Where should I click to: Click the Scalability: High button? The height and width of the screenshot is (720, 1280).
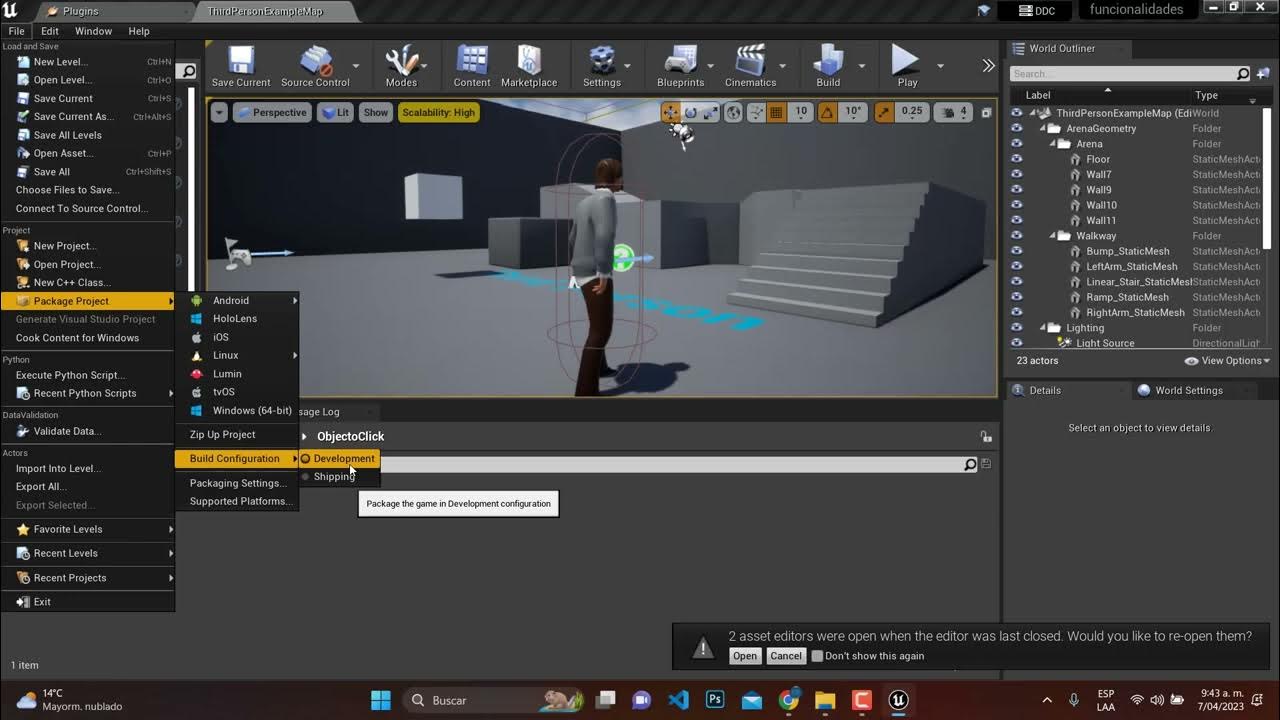tap(439, 113)
